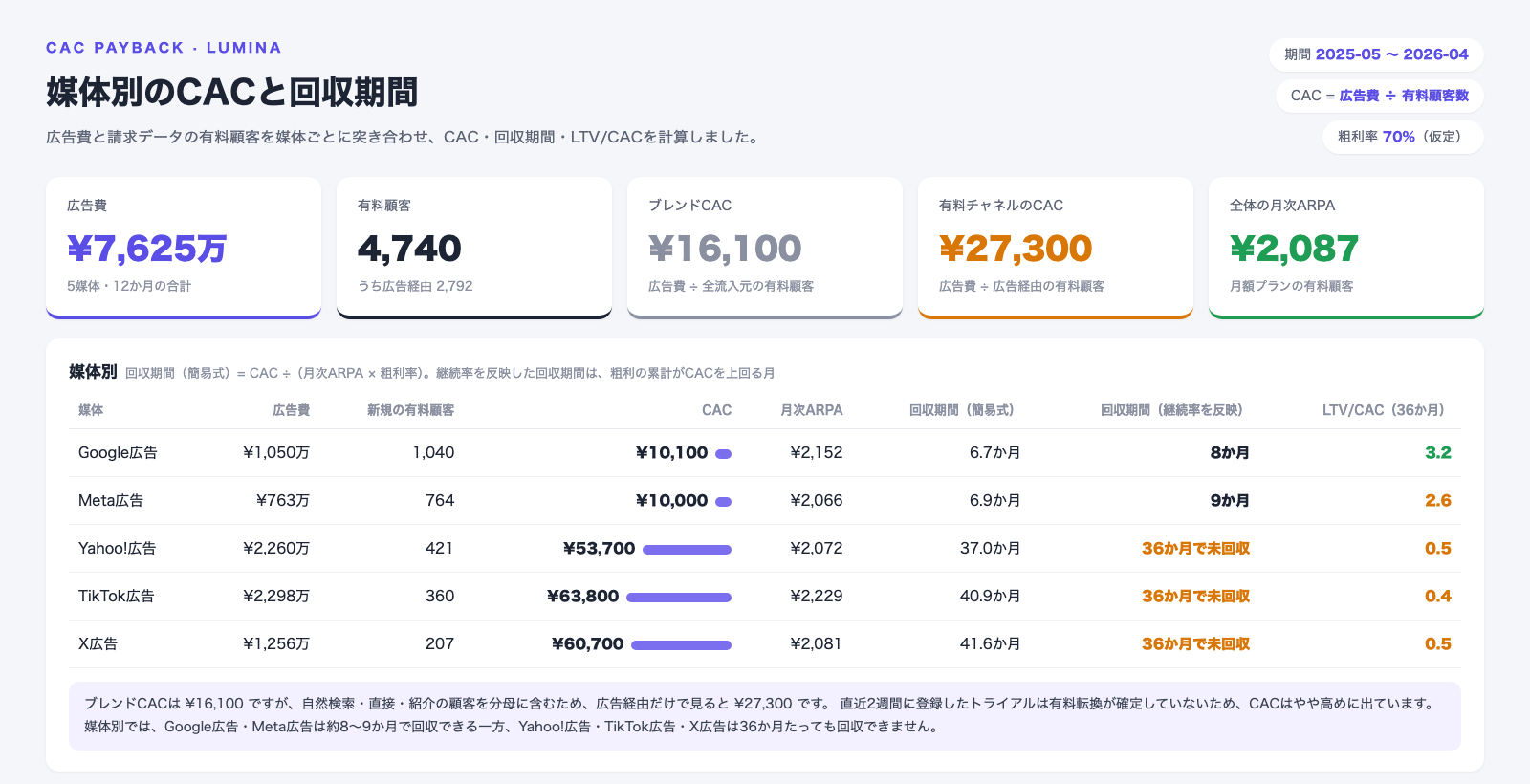This screenshot has height=784, width=1530.
Task: Click the 回収期間(継続率を反映) column header
Action: click(x=1174, y=410)
